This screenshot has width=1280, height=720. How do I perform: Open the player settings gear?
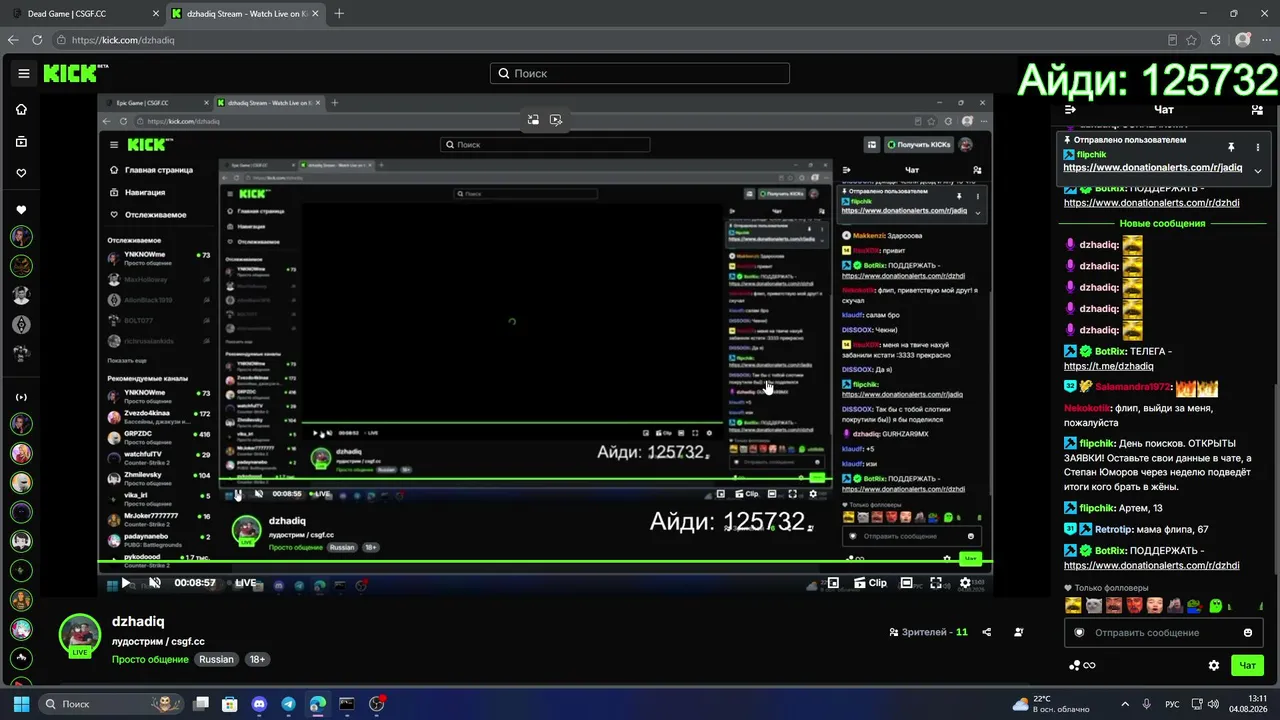click(965, 583)
